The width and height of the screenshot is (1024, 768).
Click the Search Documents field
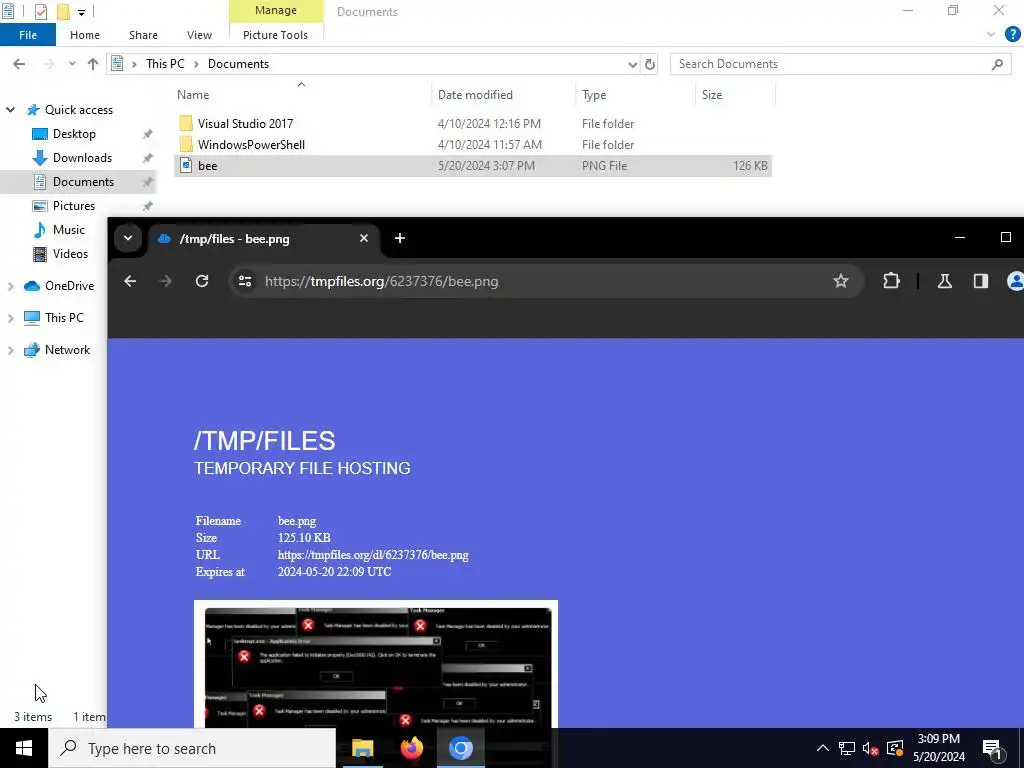(840, 64)
